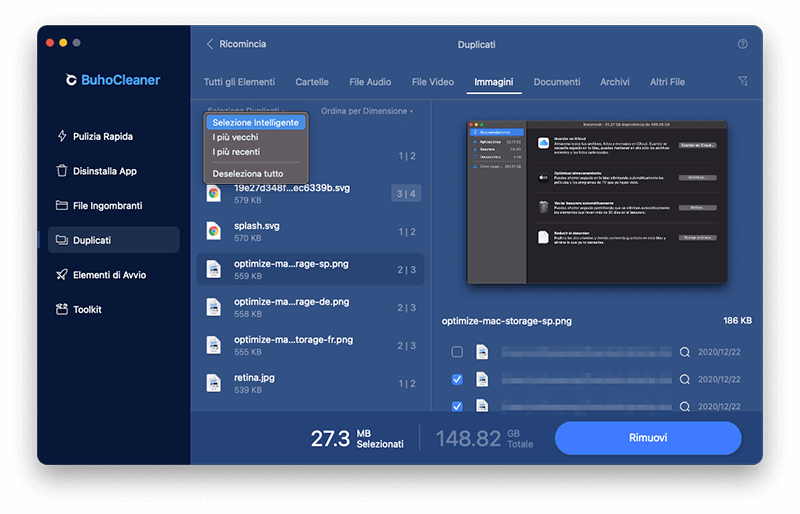
Task: Select optimize-ma...torage-fr.png row
Action: tap(310, 345)
